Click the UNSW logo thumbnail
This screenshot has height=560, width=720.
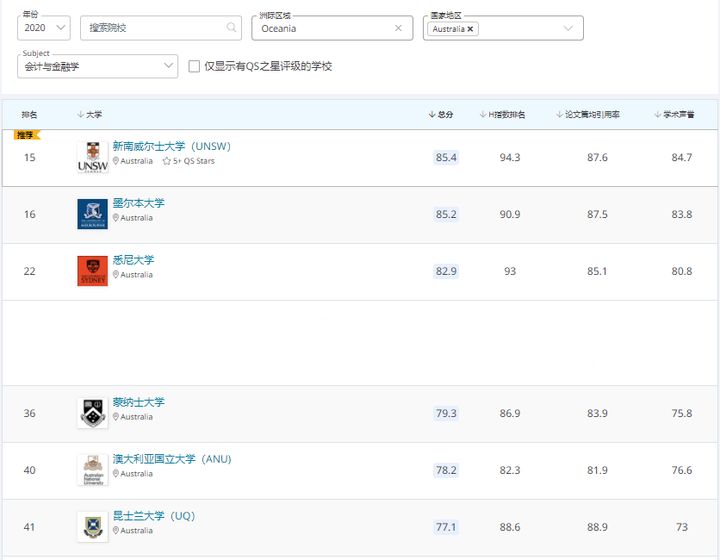click(93, 157)
